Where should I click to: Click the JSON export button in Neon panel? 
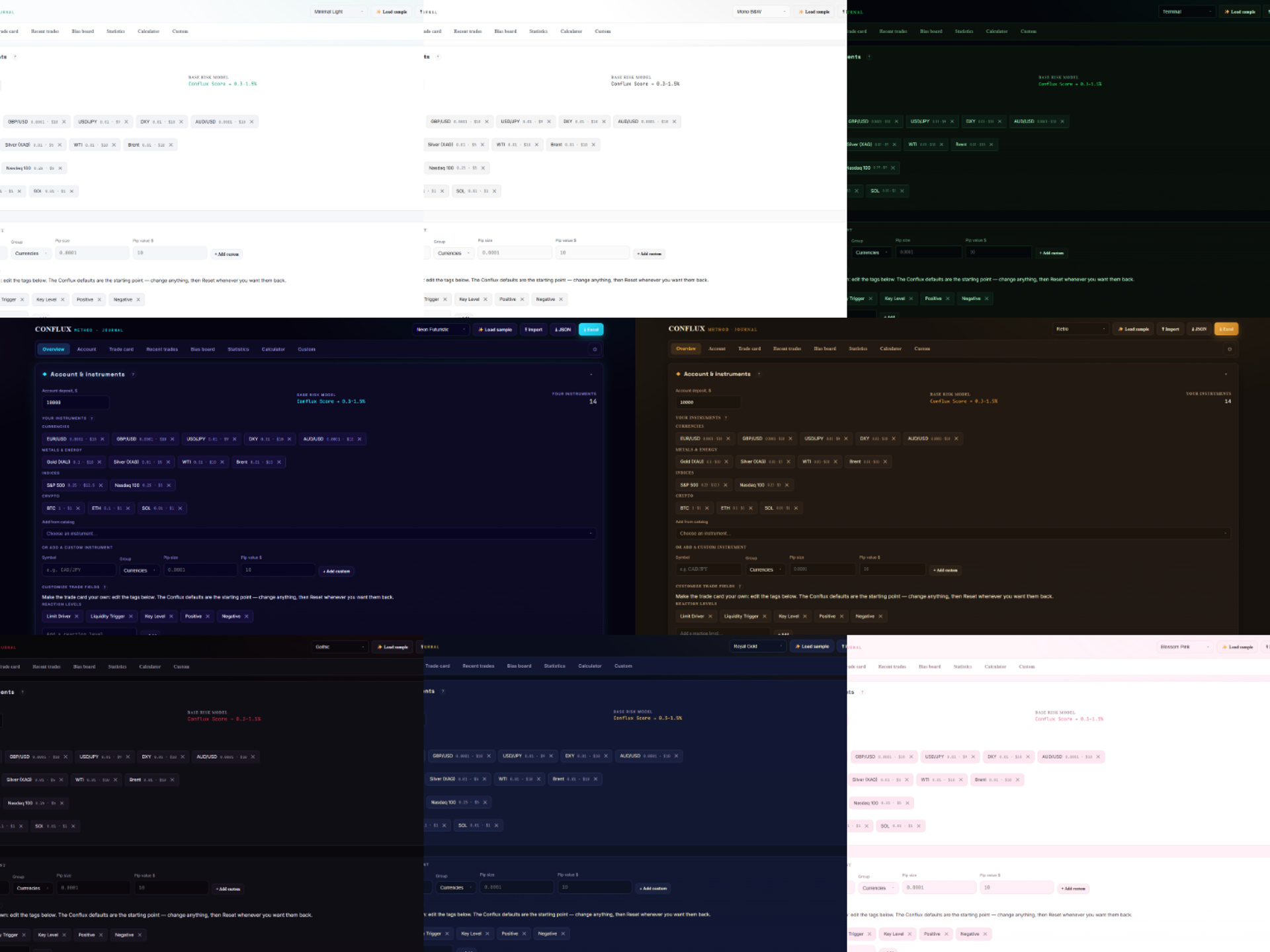click(563, 329)
